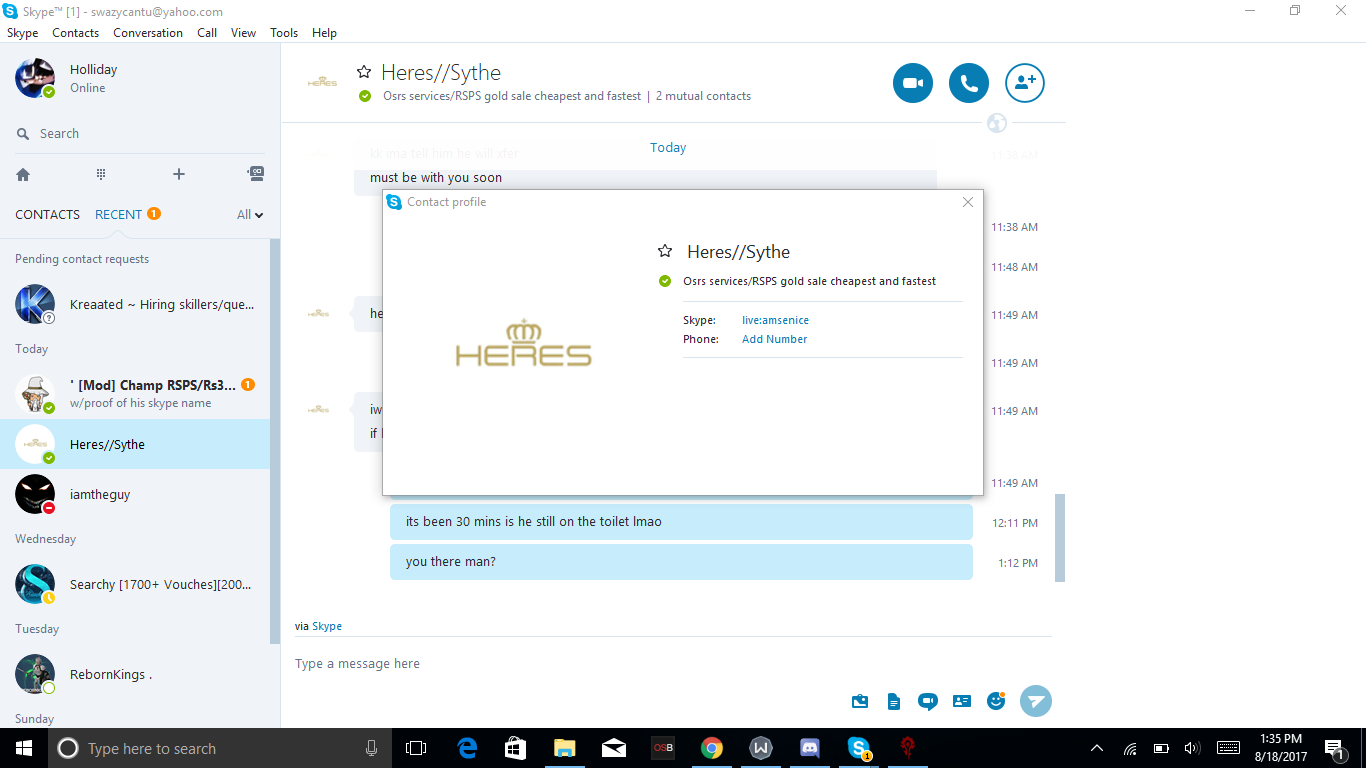Open Discord from the taskbar
This screenshot has width=1366, height=768.
click(810, 748)
